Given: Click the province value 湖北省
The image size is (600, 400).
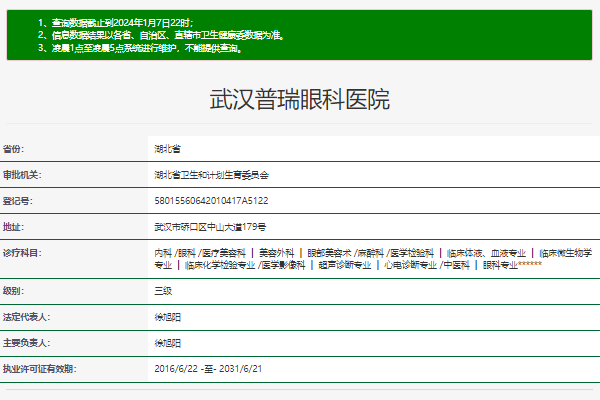Looking at the screenshot, I should point(167,149).
